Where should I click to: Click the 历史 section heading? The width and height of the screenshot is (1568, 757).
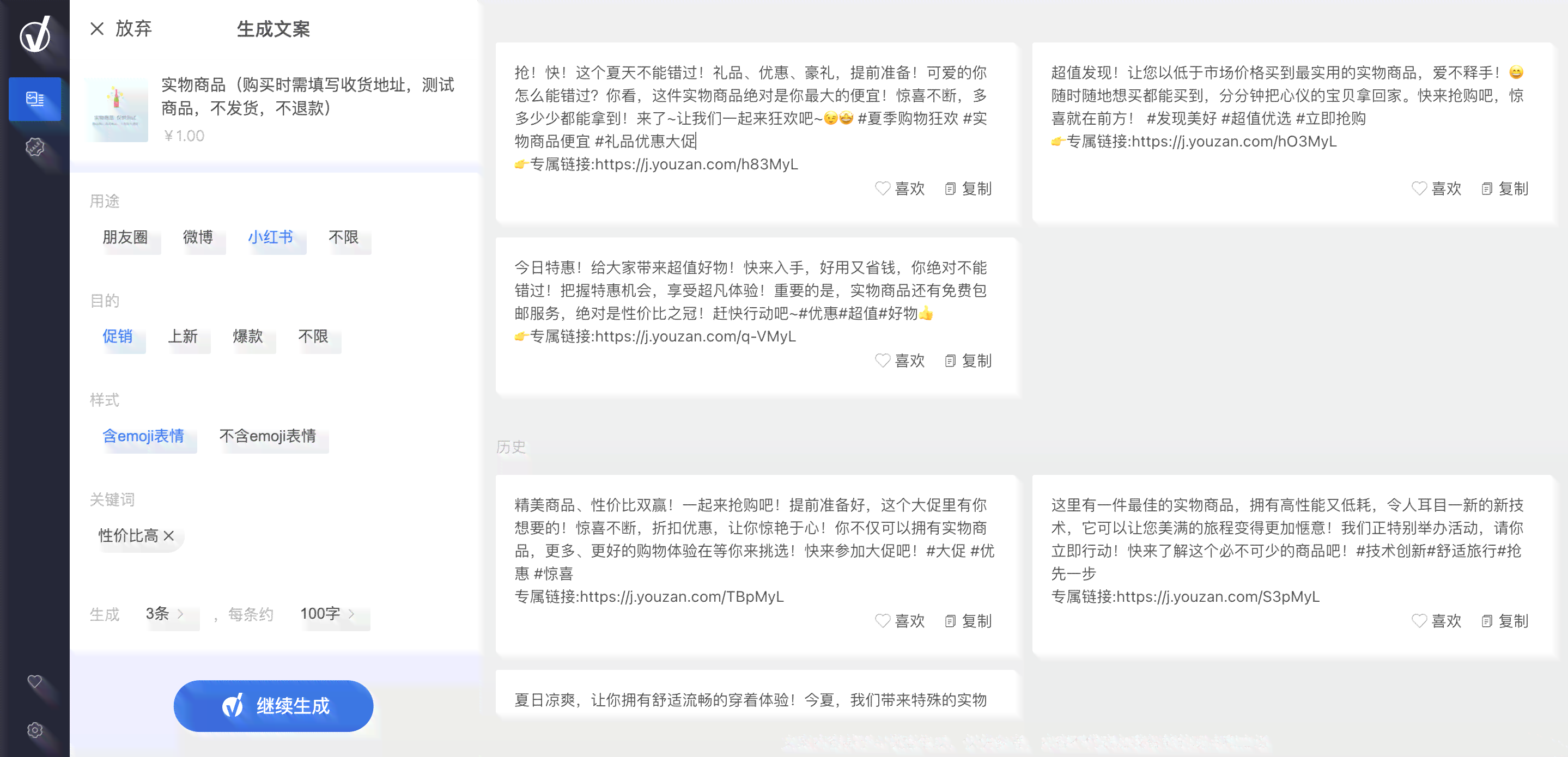point(510,447)
